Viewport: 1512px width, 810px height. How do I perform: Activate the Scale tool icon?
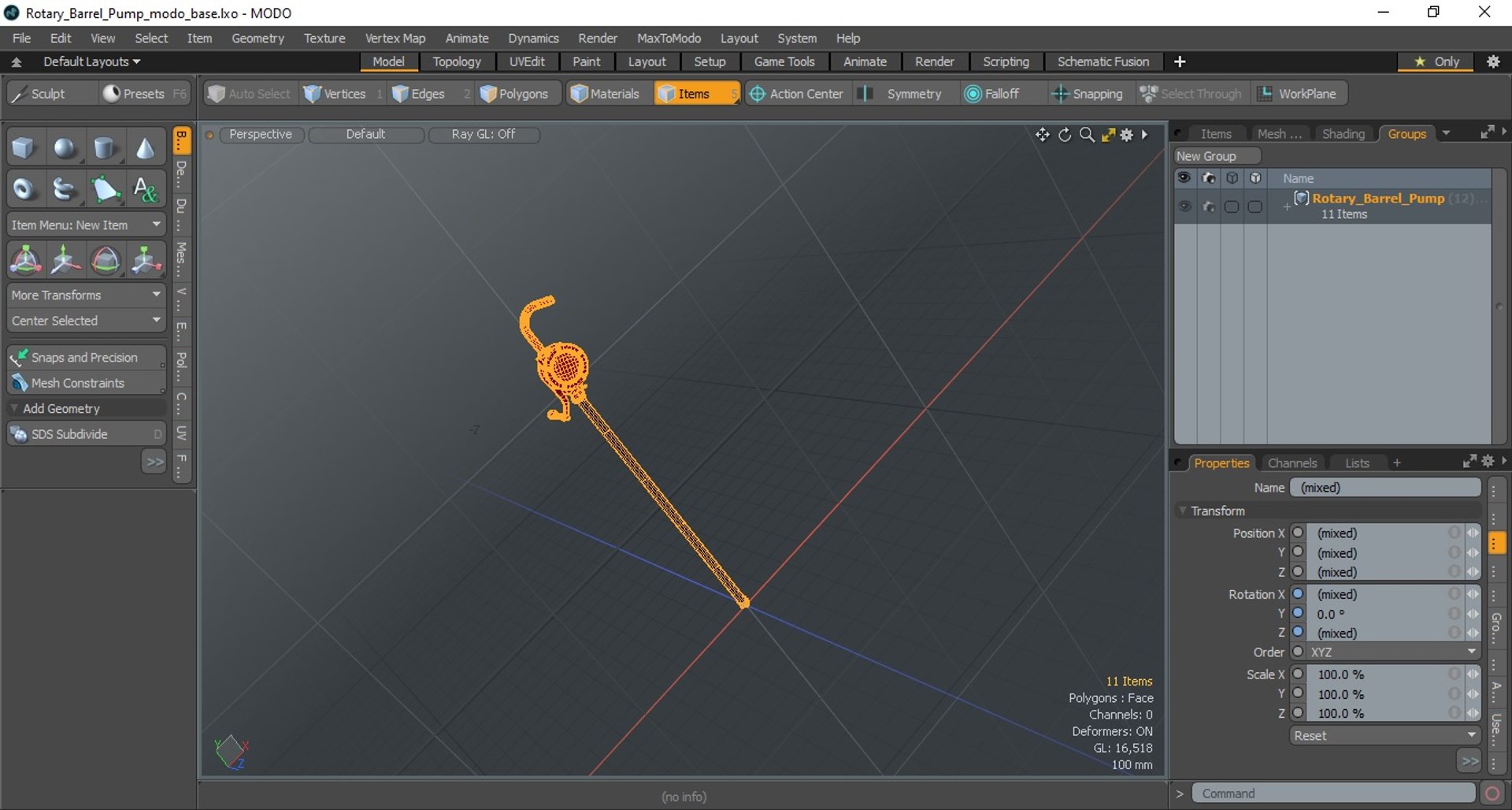pyautogui.click(x=146, y=260)
